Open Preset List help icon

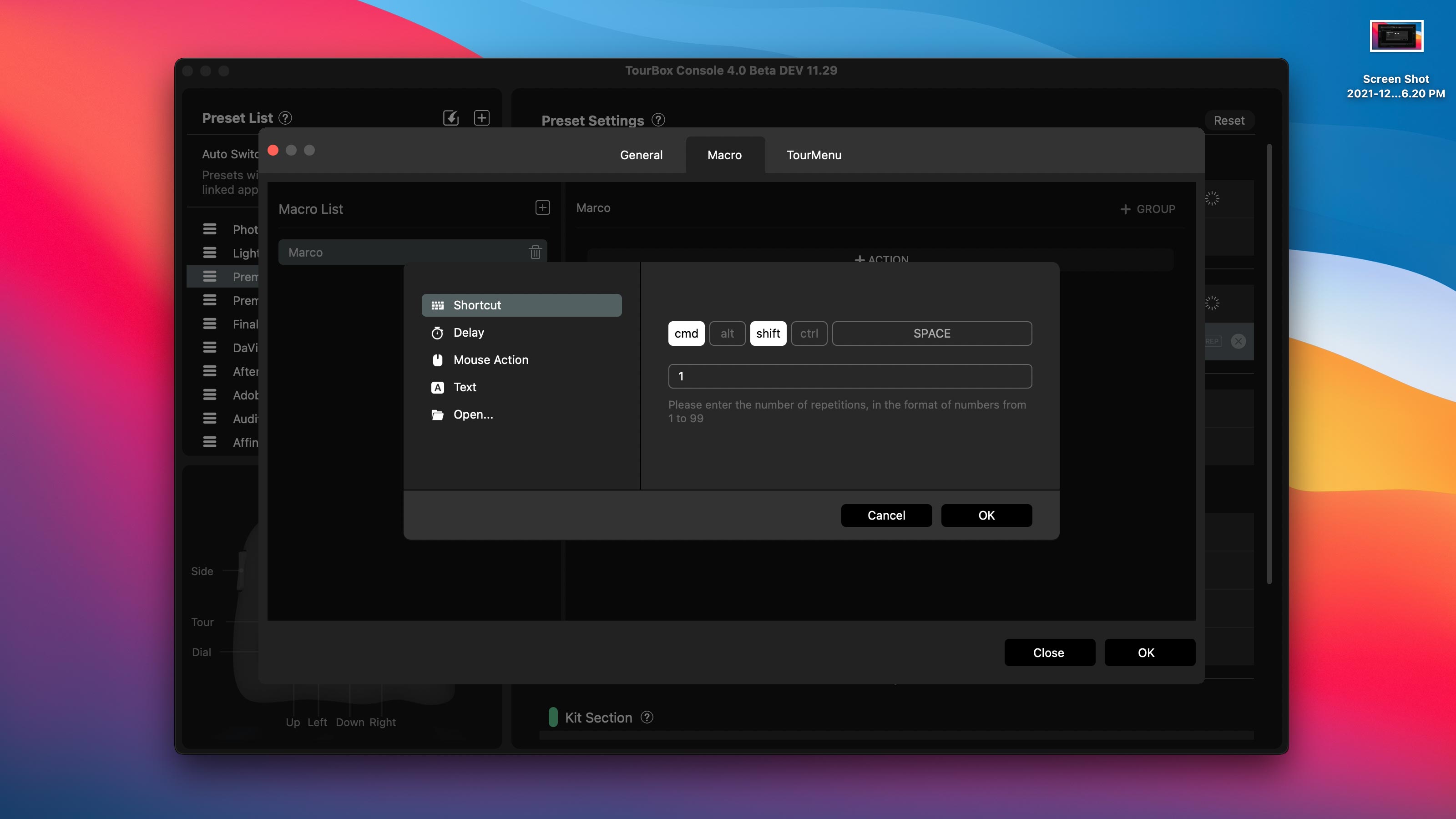(x=285, y=117)
